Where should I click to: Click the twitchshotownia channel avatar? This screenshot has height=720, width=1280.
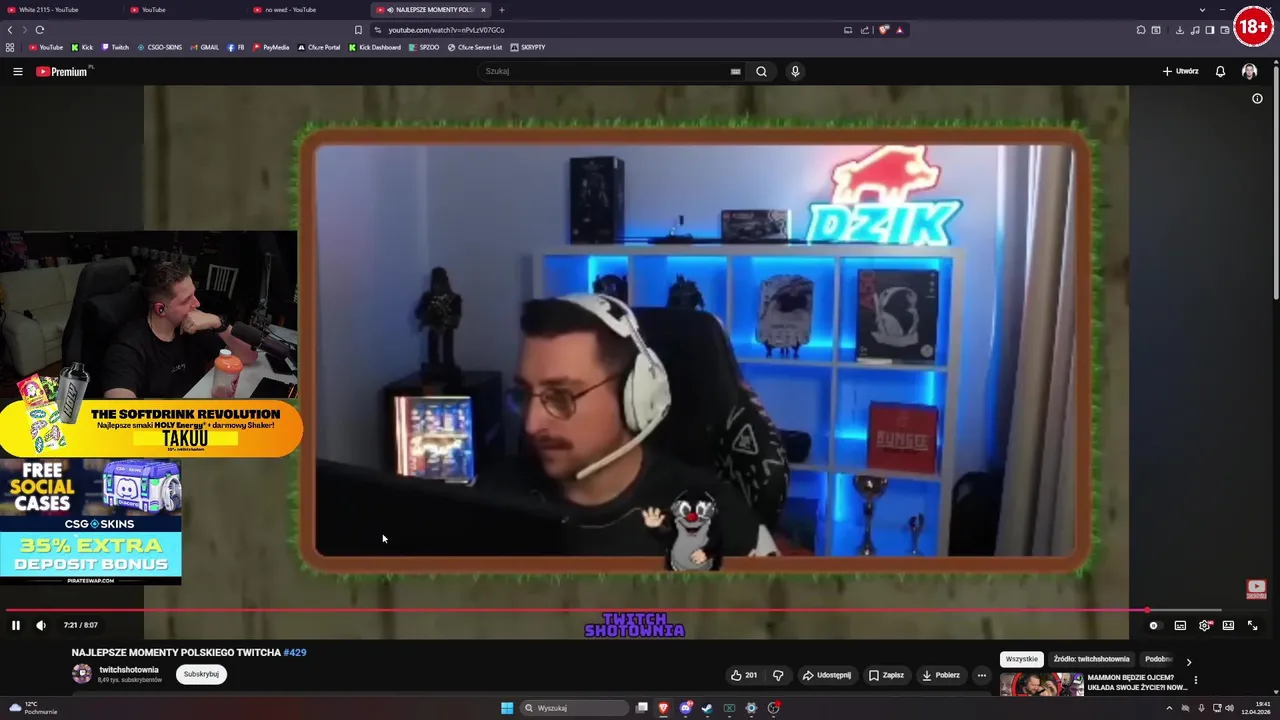pos(82,674)
